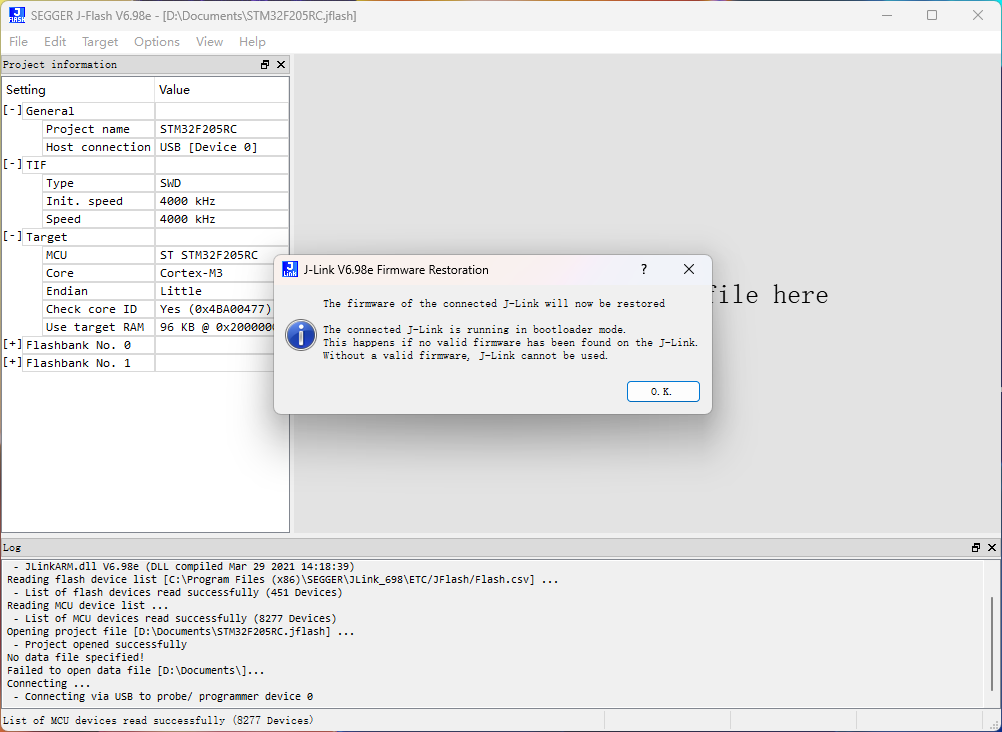This screenshot has width=1002, height=732.
Task: Select the TIF tree row label
Action: [36, 165]
